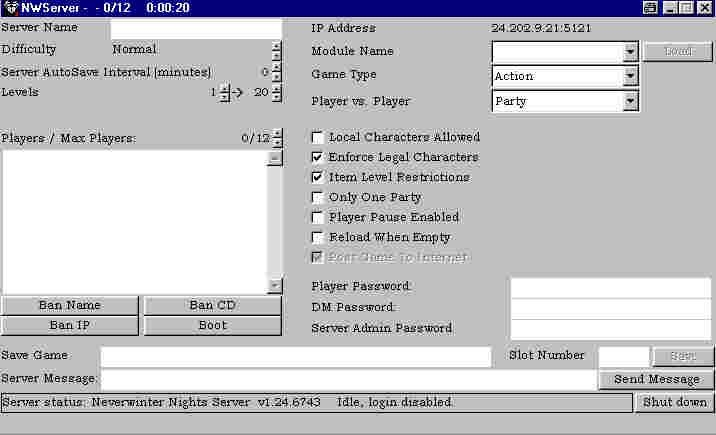
Task: Enable Local Characters Allowed checkbox
Action: (318, 137)
